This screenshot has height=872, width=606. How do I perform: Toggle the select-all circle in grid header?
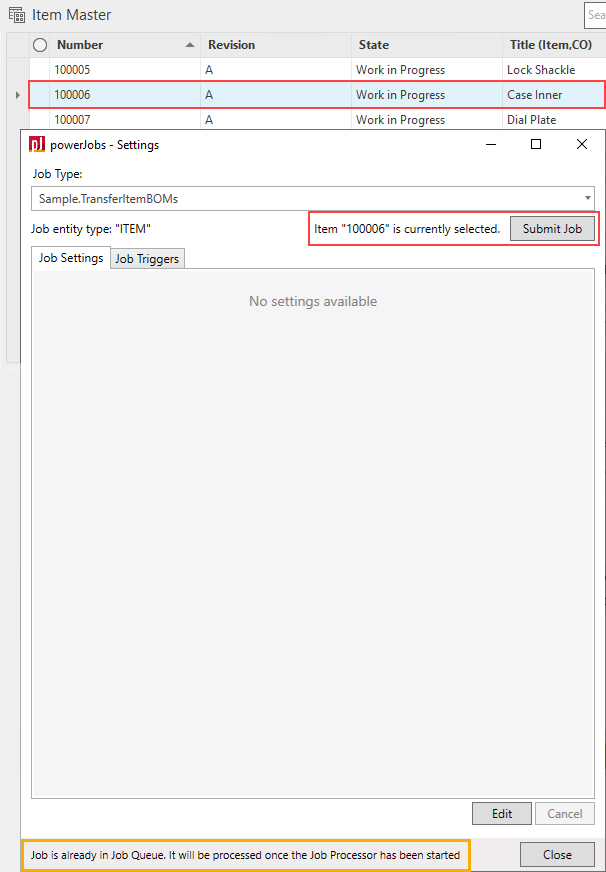40,45
